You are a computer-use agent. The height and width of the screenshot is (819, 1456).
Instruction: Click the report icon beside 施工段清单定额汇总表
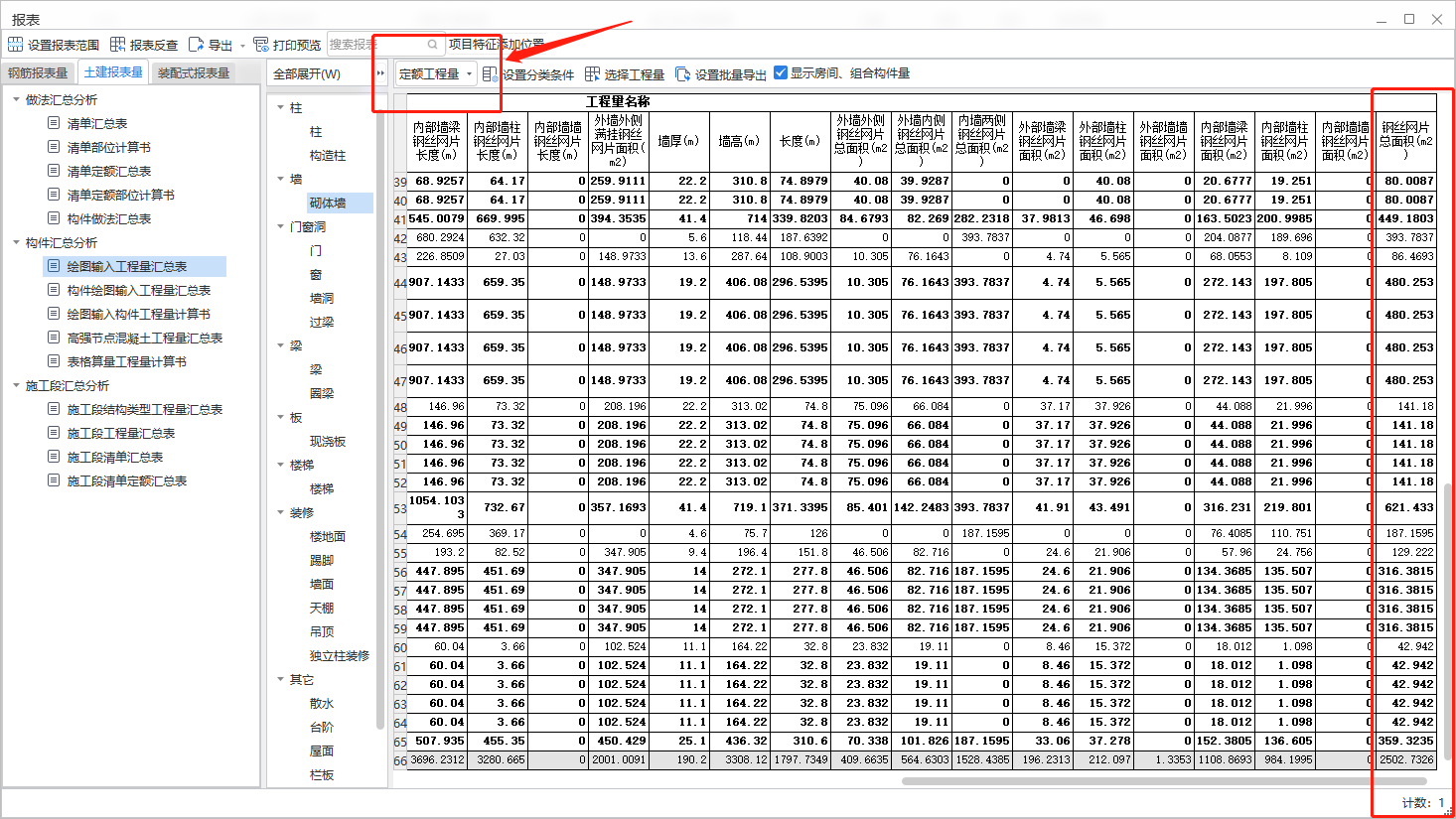[x=54, y=480]
